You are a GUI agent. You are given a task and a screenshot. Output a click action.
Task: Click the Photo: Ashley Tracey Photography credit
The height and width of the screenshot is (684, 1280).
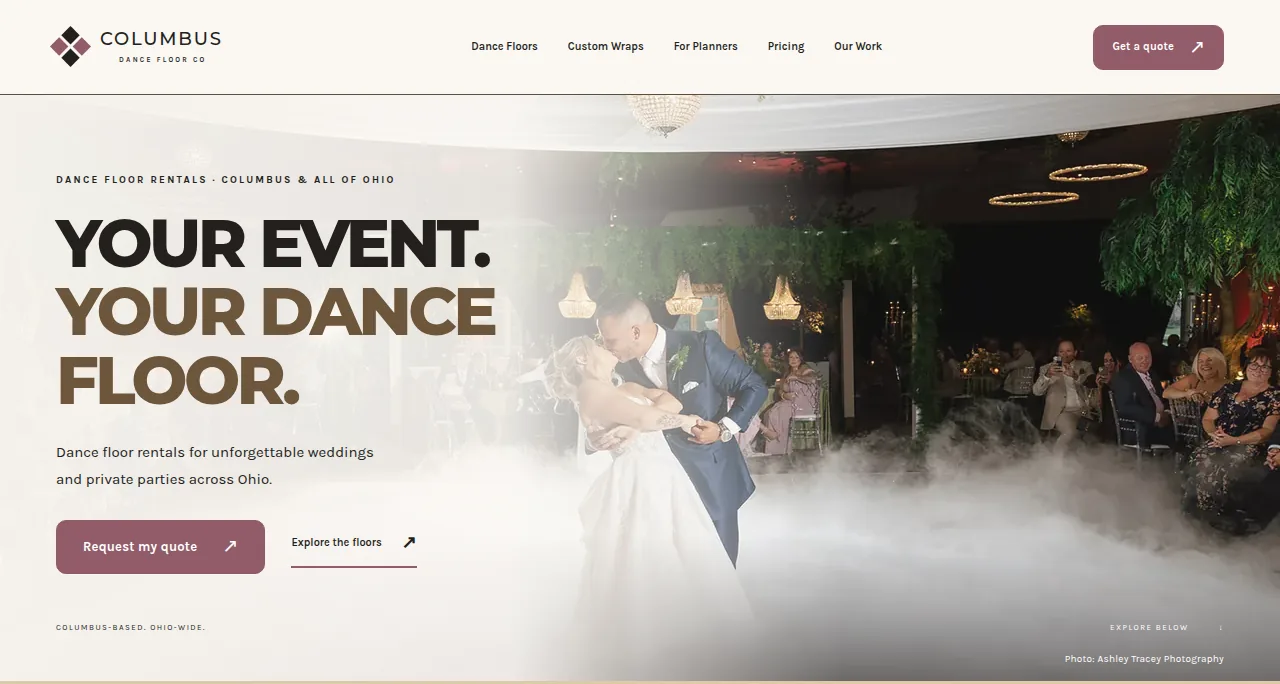1144,659
